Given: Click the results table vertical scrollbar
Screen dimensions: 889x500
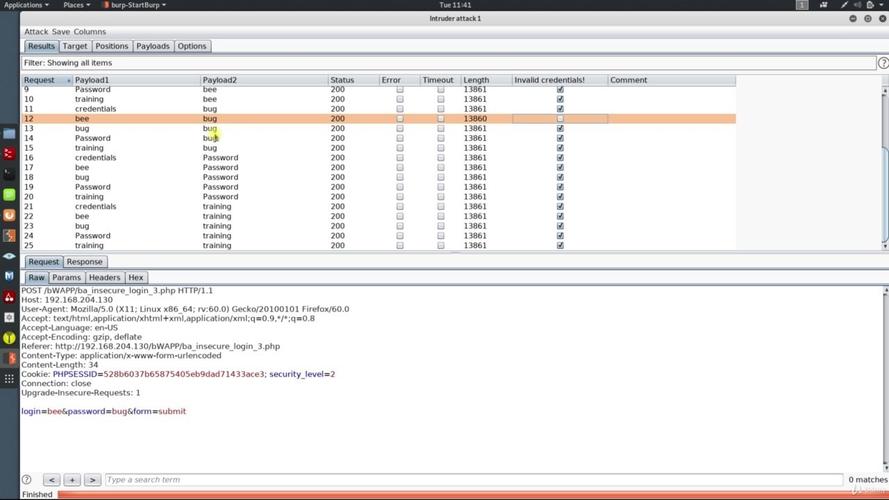Looking at the screenshot, I should [885, 168].
